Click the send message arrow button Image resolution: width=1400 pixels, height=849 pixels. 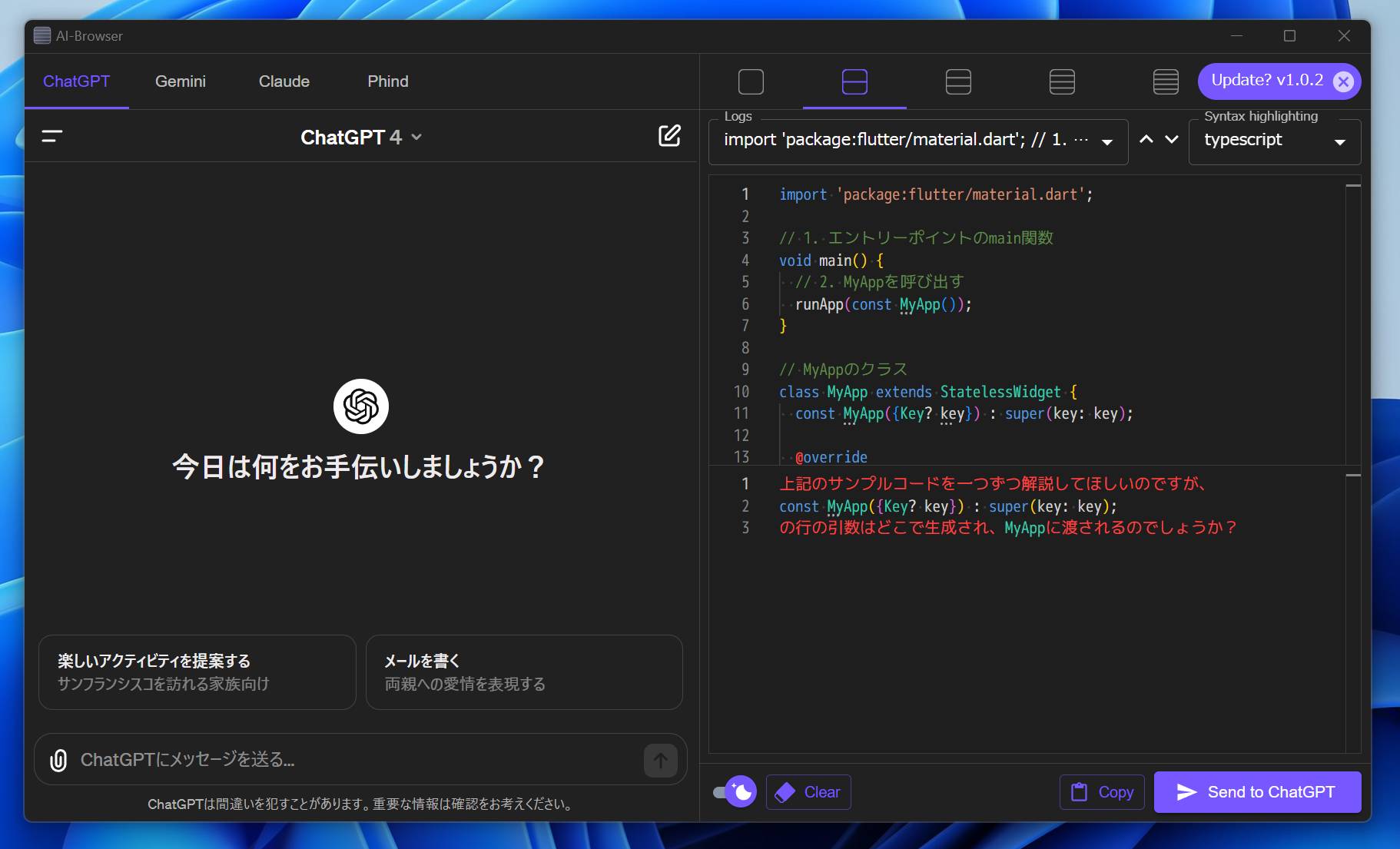[660, 761]
